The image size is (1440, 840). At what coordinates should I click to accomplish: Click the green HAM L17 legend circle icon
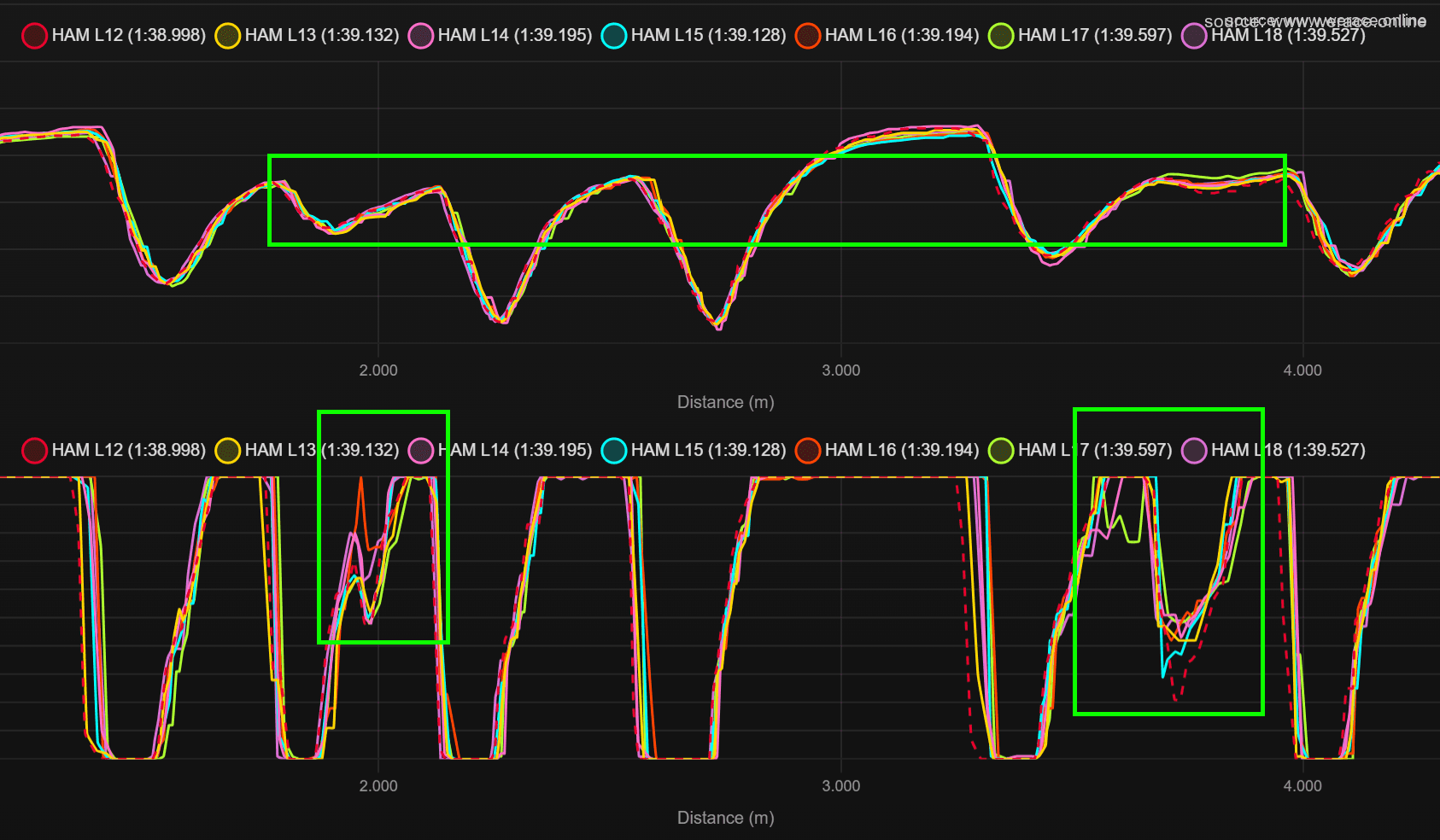click(1001, 36)
